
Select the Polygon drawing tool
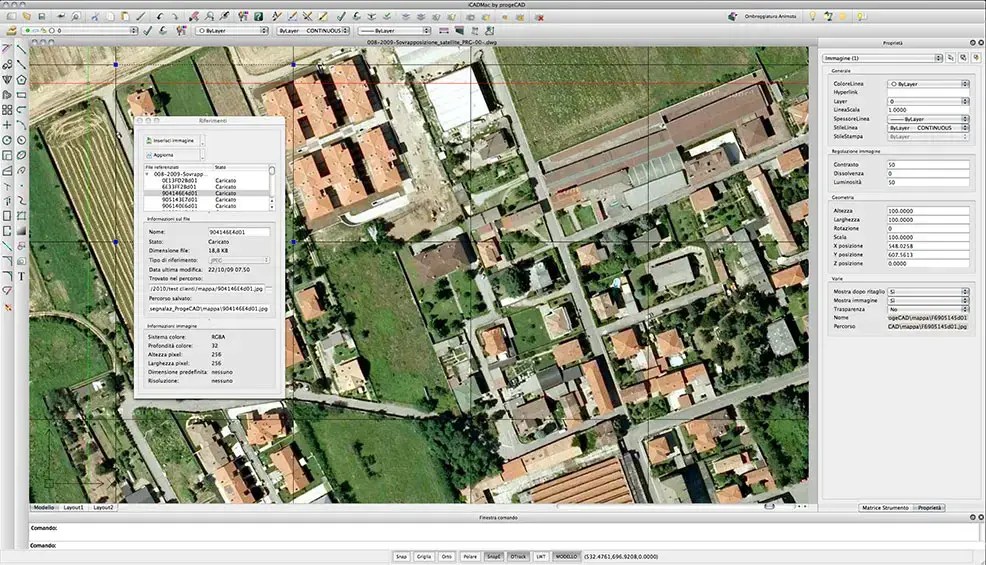pos(21,80)
